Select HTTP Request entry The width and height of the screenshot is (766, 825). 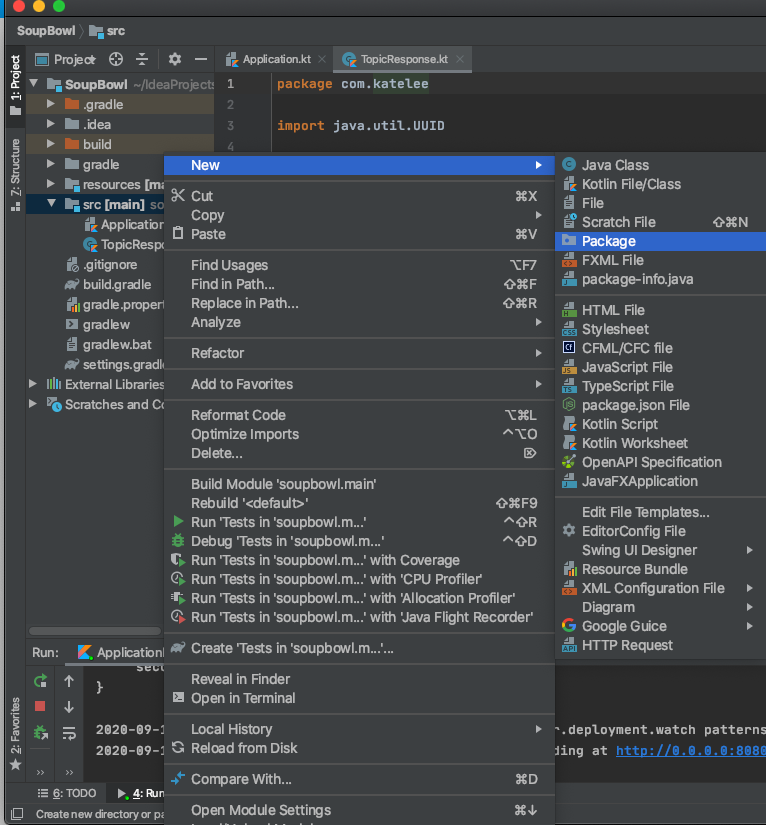(x=660, y=645)
